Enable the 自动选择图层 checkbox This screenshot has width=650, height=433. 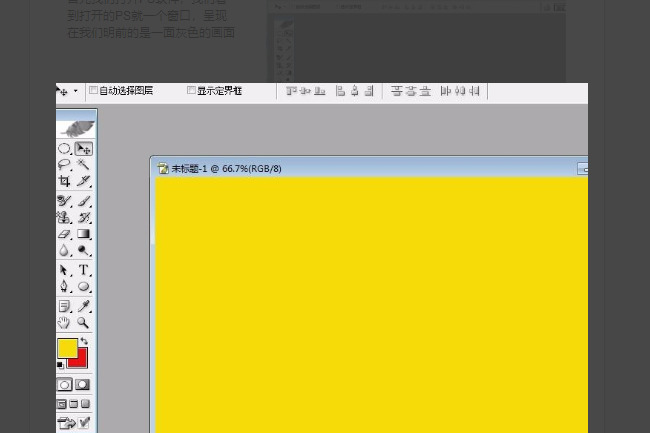[93, 90]
